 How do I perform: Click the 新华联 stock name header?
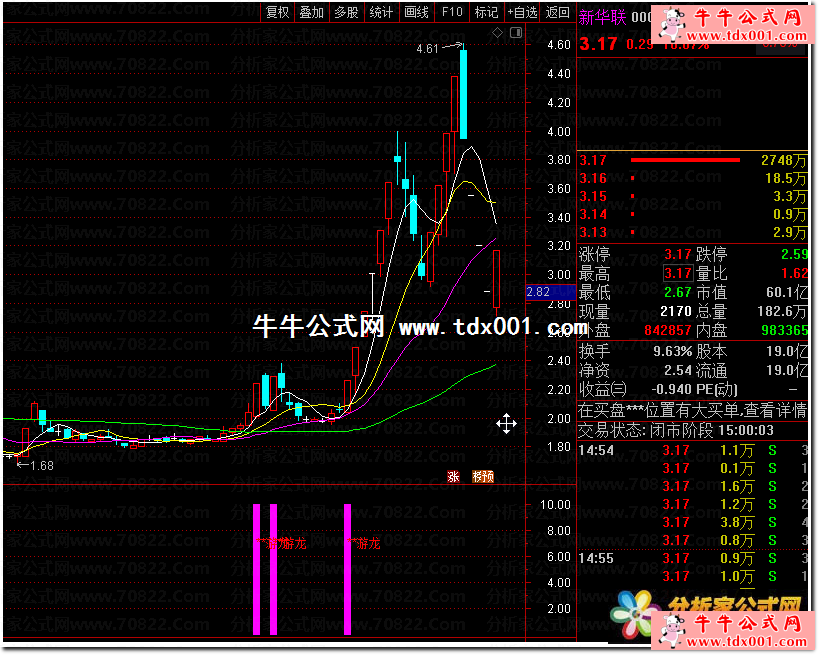602,17
